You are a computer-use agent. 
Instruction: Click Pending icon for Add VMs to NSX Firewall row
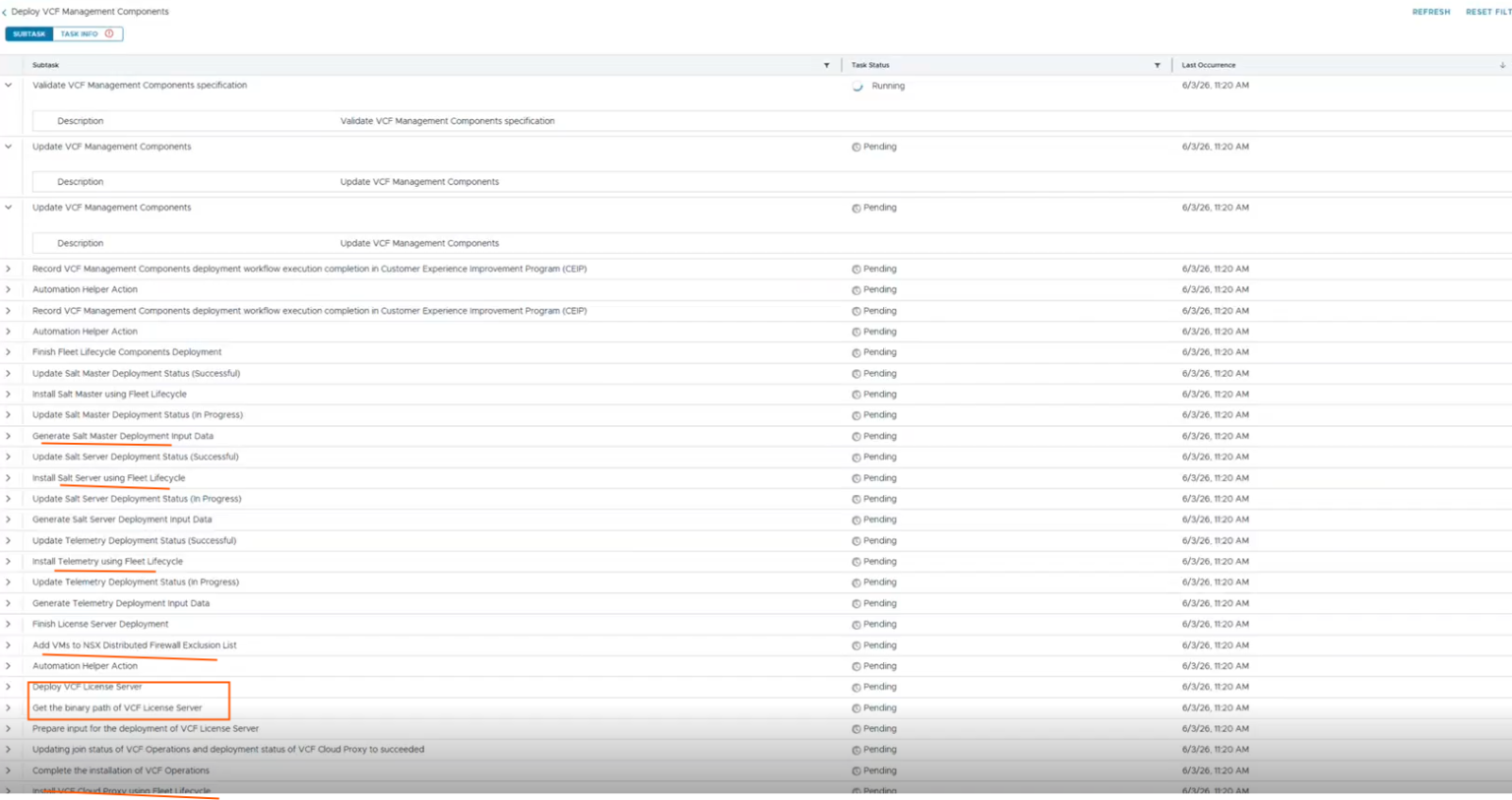[x=856, y=646]
